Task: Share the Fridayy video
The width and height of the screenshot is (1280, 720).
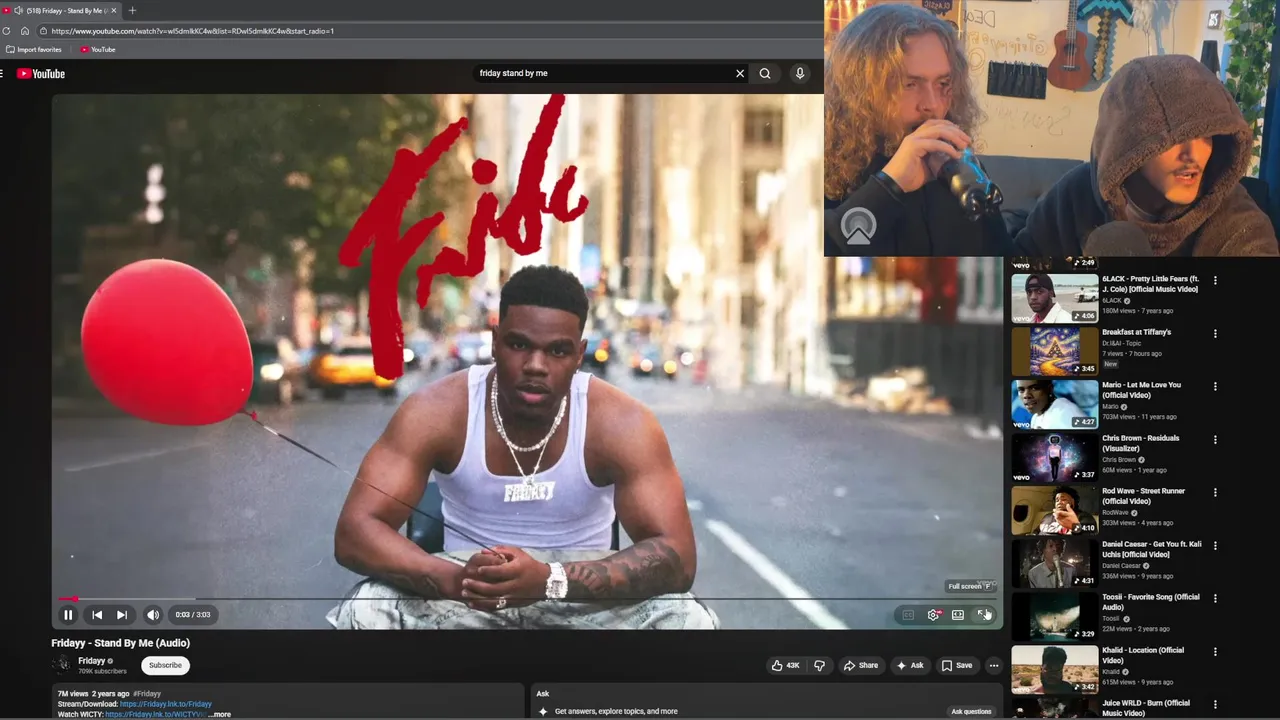Action: pos(860,665)
